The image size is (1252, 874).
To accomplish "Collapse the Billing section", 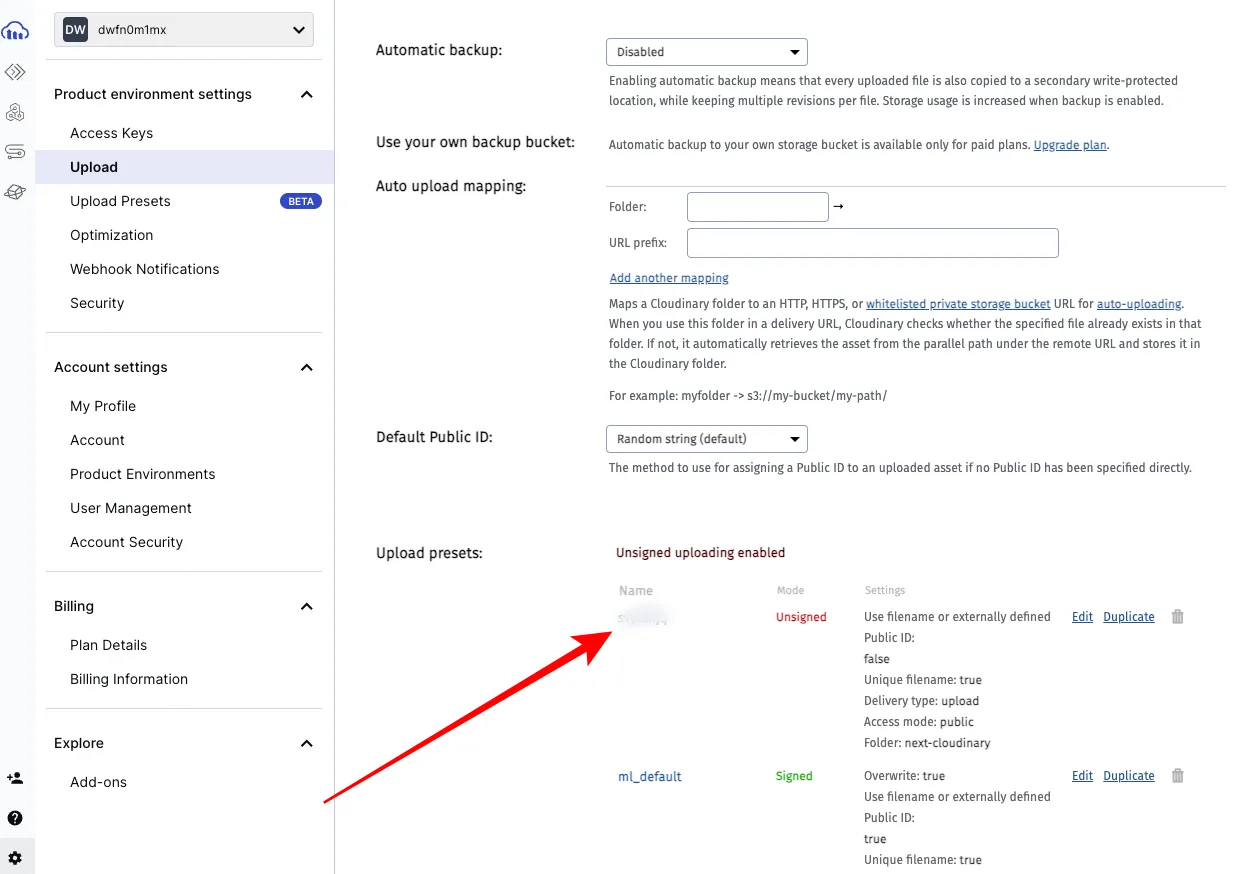I will pos(307,607).
